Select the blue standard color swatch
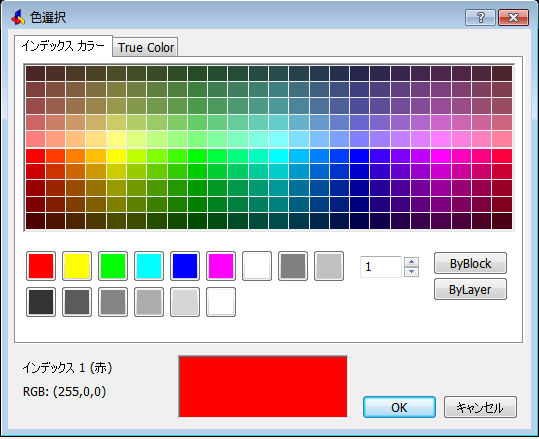Image resolution: width=539 pixels, height=439 pixels. click(x=185, y=266)
